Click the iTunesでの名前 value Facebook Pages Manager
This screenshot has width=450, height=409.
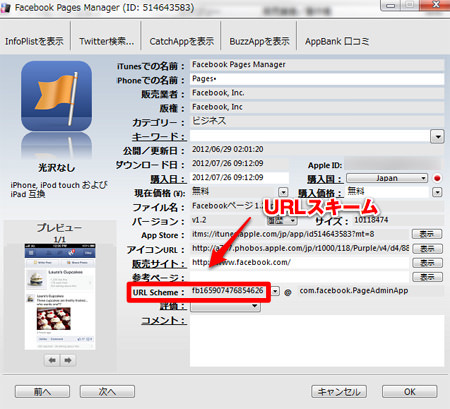pyautogui.click(x=239, y=65)
